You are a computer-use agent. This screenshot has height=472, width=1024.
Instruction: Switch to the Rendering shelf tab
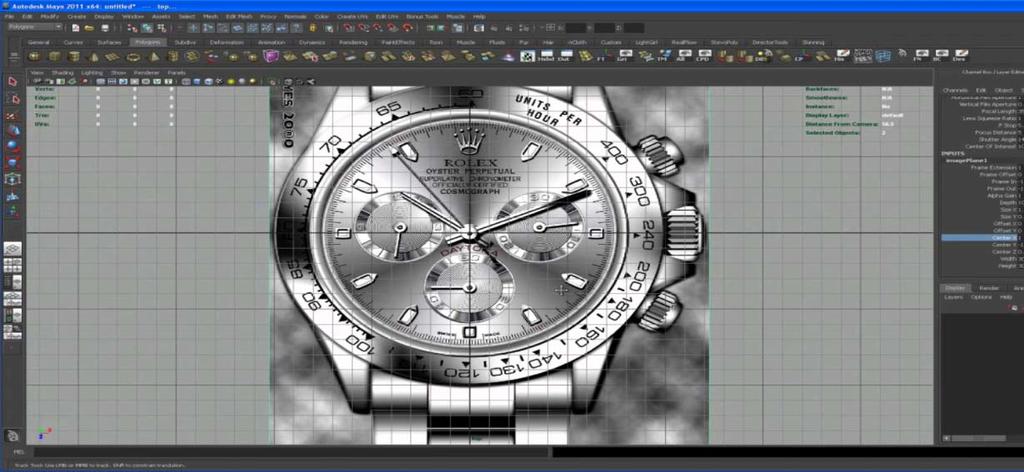(x=353, y=42)
